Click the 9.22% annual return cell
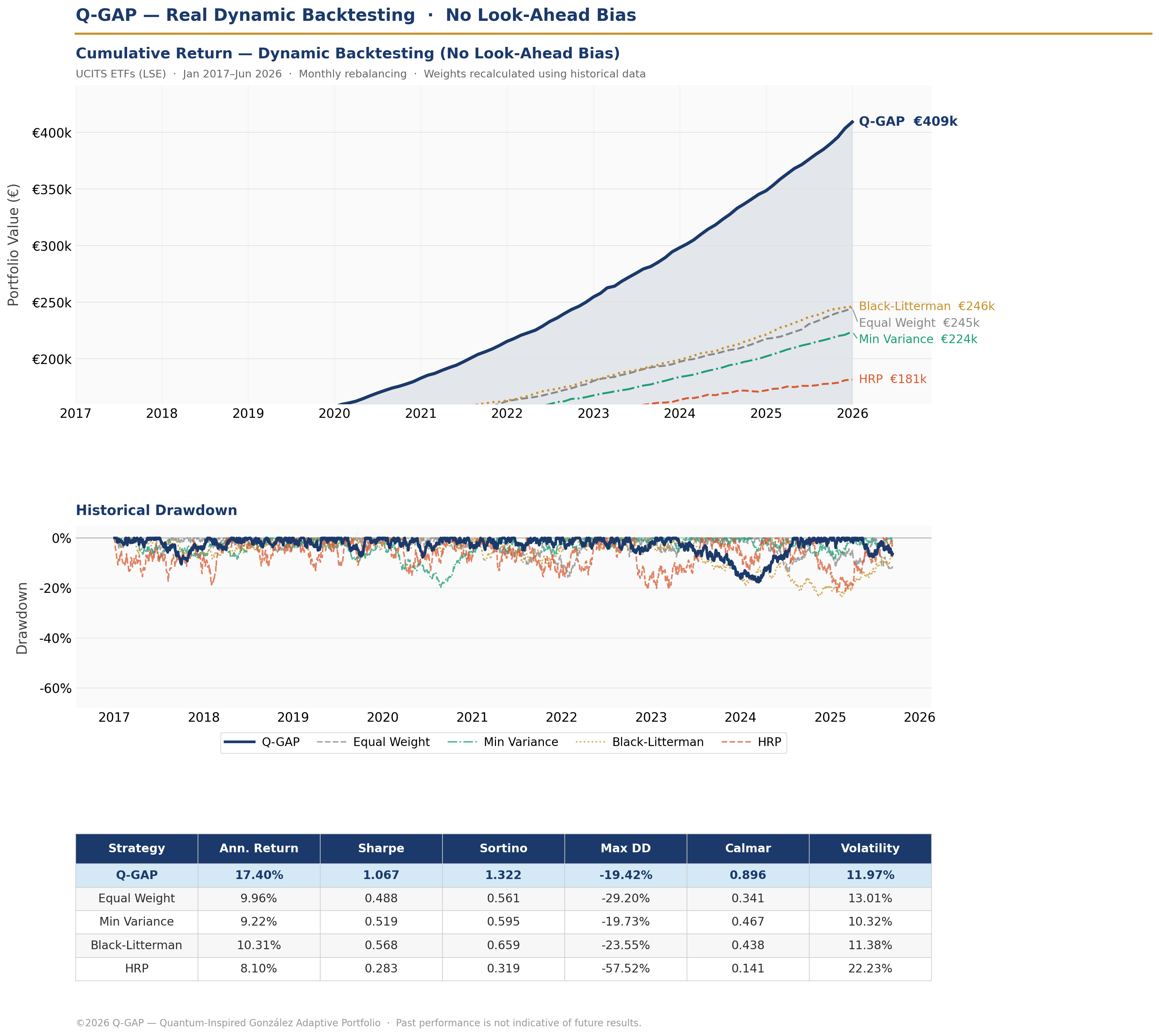This screenshot has height=1036, width=1159. point(259,922)
